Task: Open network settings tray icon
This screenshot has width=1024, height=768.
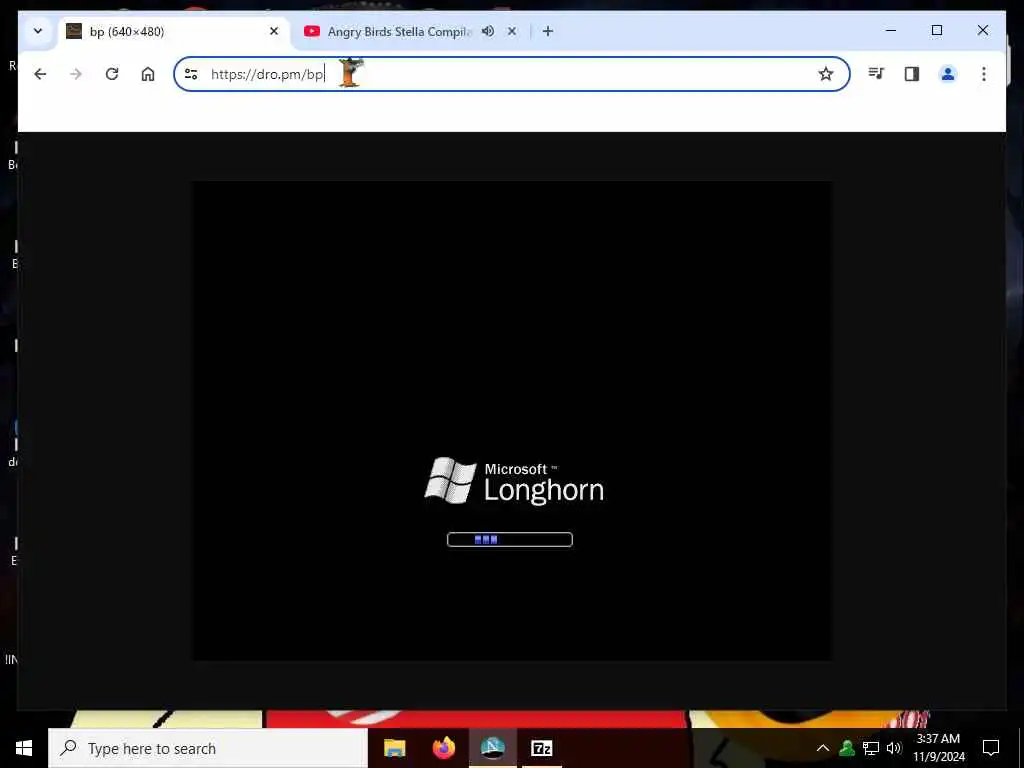Action: tap(871, 748)
